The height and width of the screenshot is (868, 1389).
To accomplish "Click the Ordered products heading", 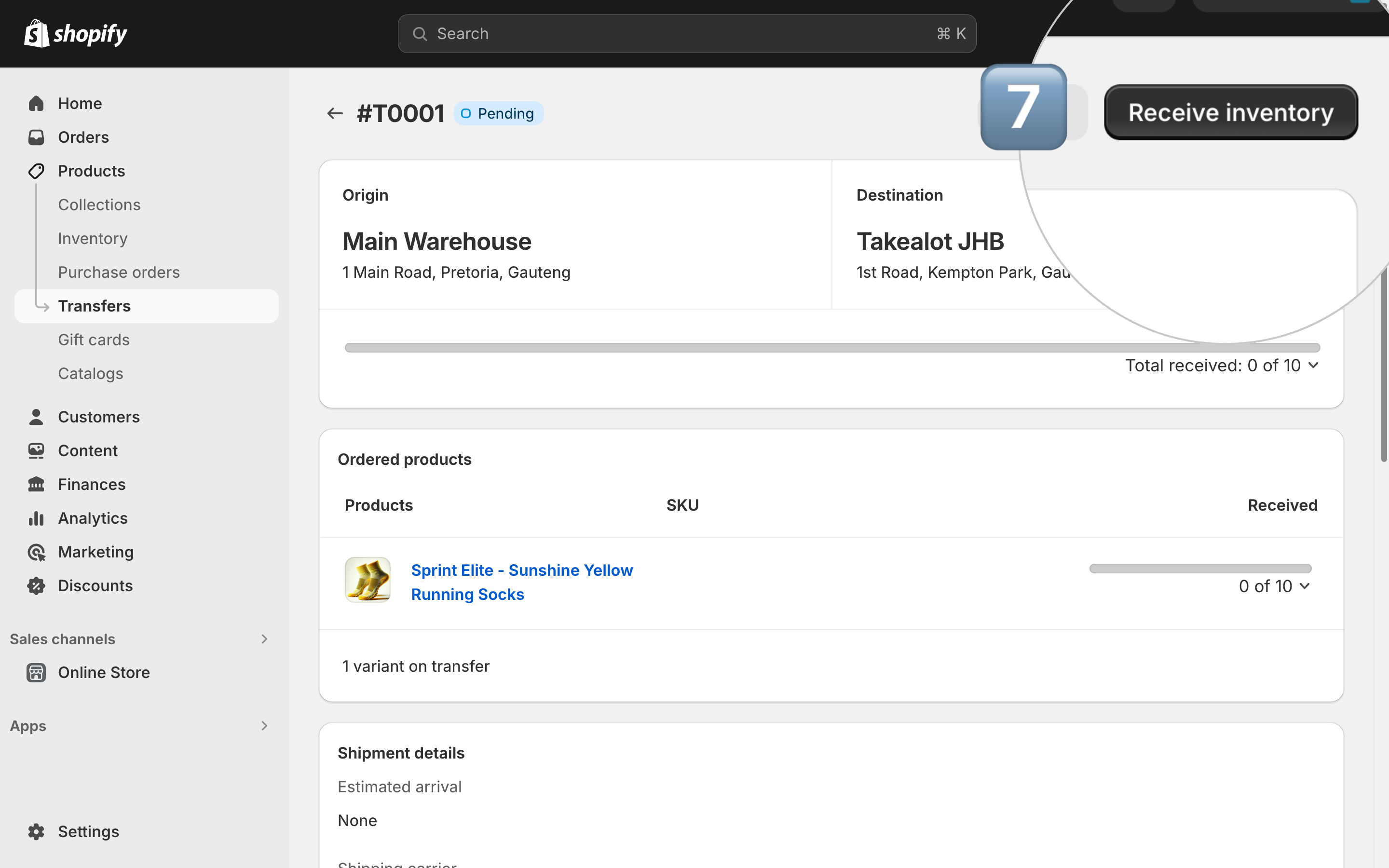I will 405,459.
